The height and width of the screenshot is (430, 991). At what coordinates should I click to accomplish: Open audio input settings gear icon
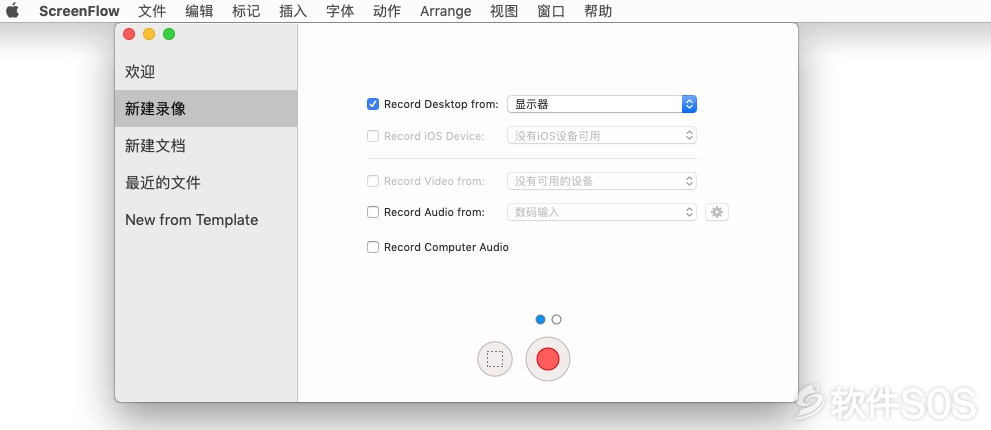[x=717, y=212]
